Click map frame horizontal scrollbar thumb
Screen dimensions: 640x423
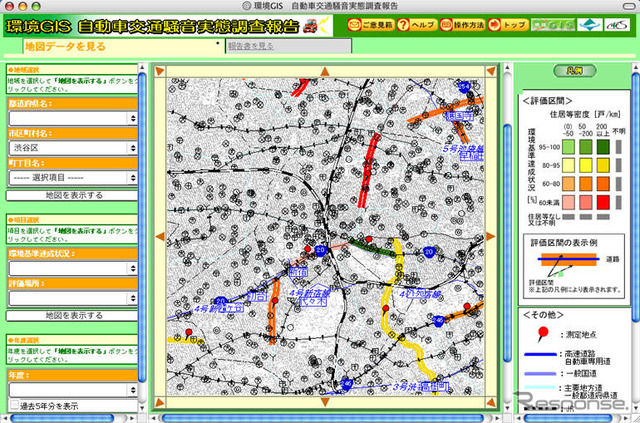(x=322, y=419)
